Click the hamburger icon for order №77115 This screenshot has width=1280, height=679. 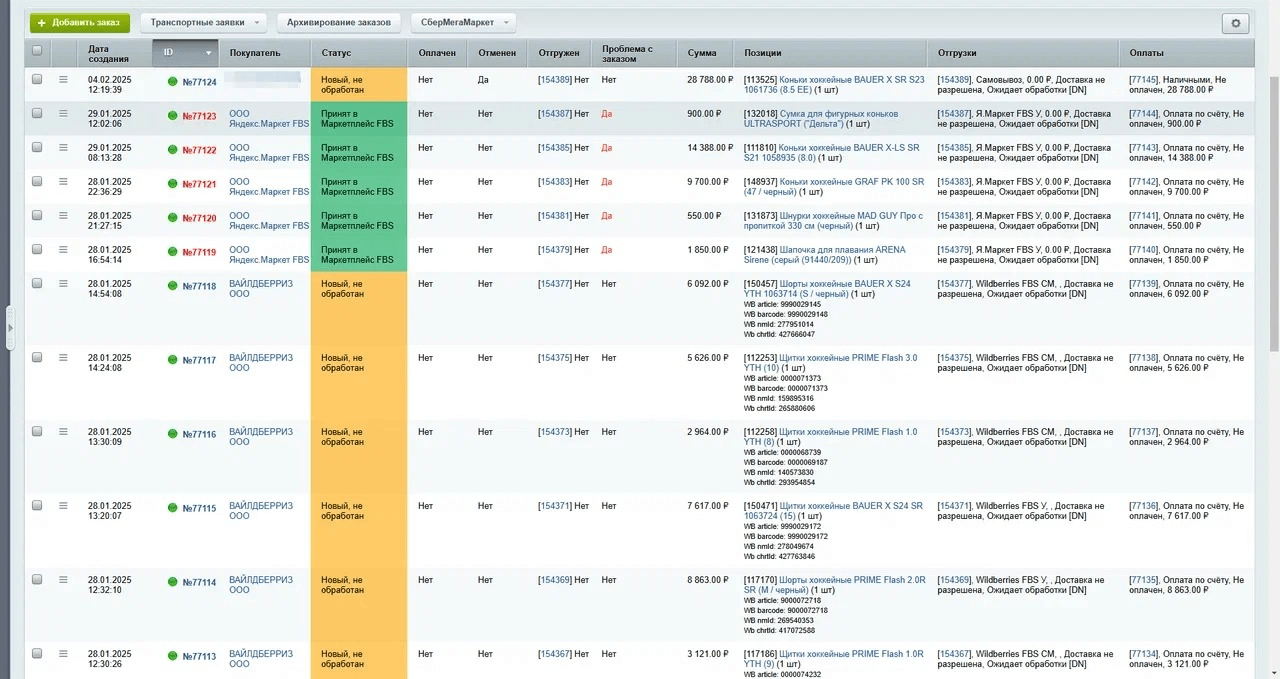coord(64,506)
